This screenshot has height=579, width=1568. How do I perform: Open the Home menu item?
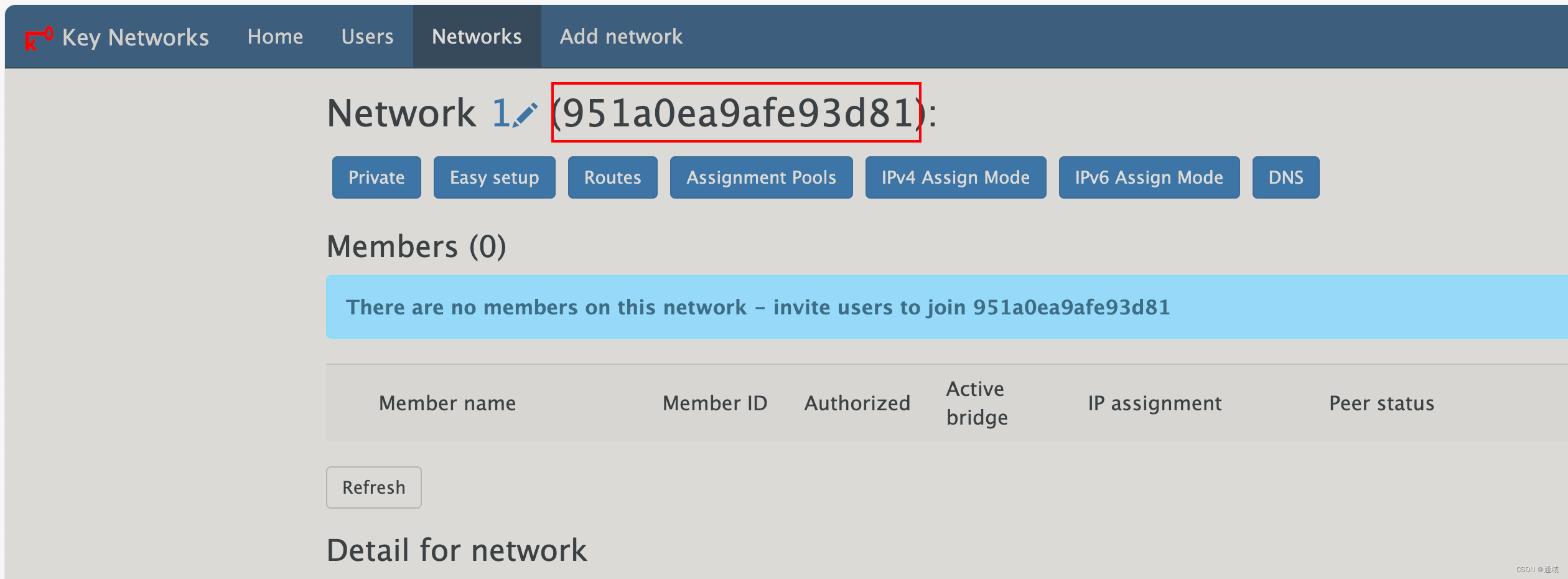(275, 37)
